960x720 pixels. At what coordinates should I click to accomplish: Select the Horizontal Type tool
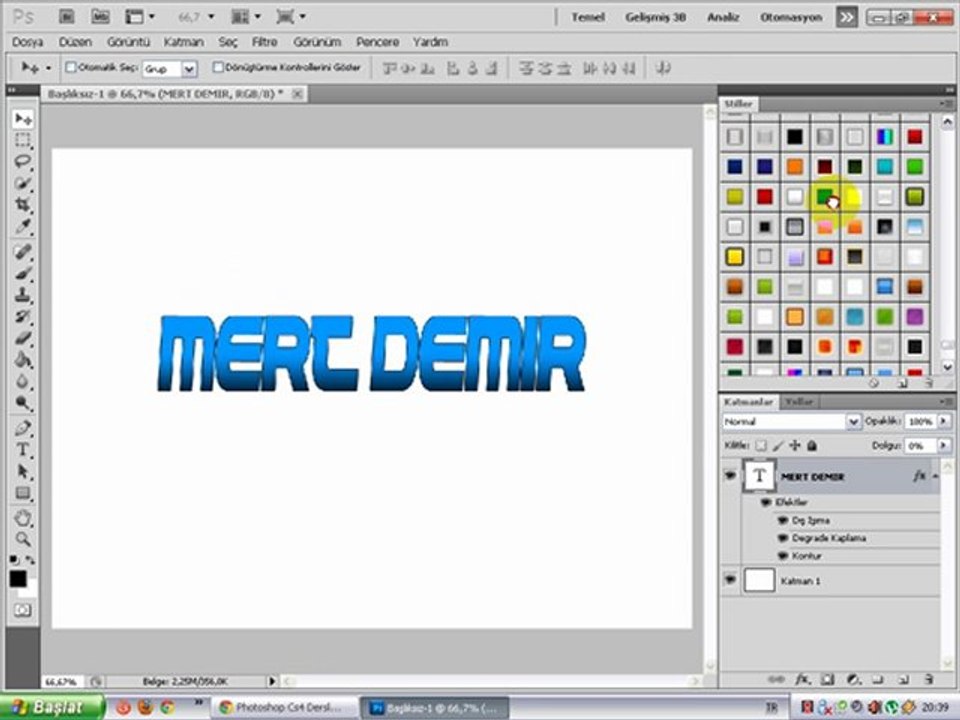[x=23, y=449]
